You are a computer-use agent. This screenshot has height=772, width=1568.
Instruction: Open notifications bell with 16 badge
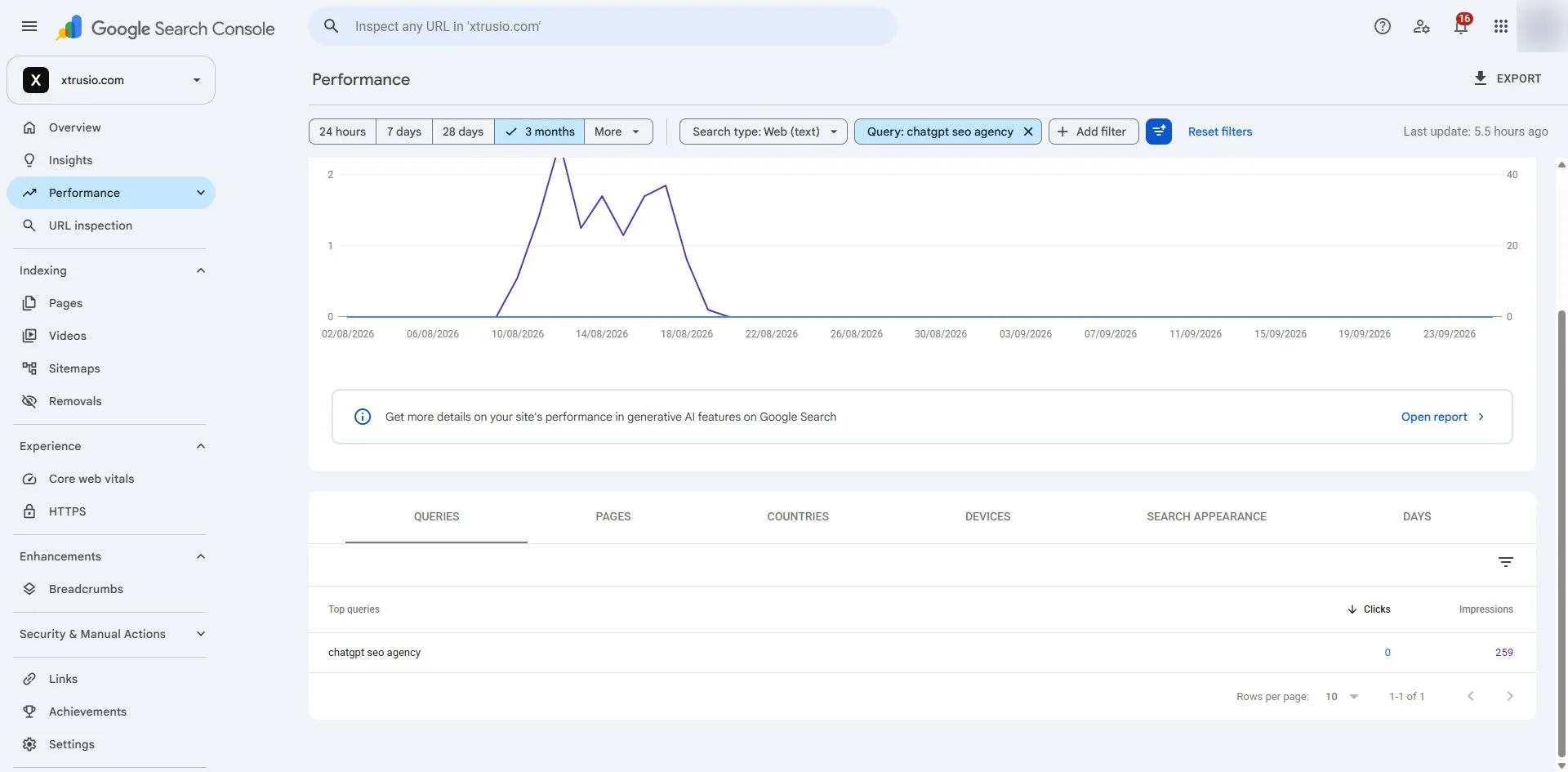(1461, 26)
